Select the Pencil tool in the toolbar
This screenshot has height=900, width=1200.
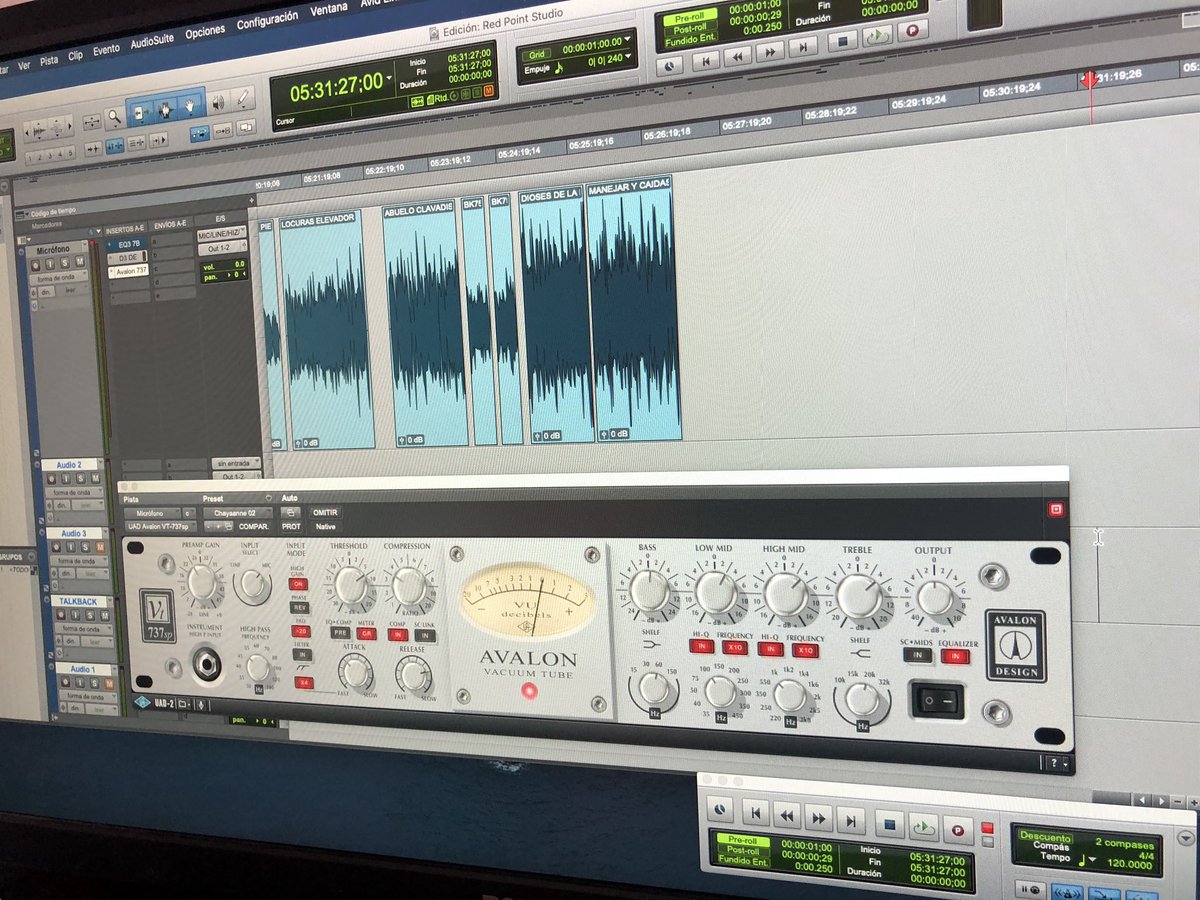point(242,100)
